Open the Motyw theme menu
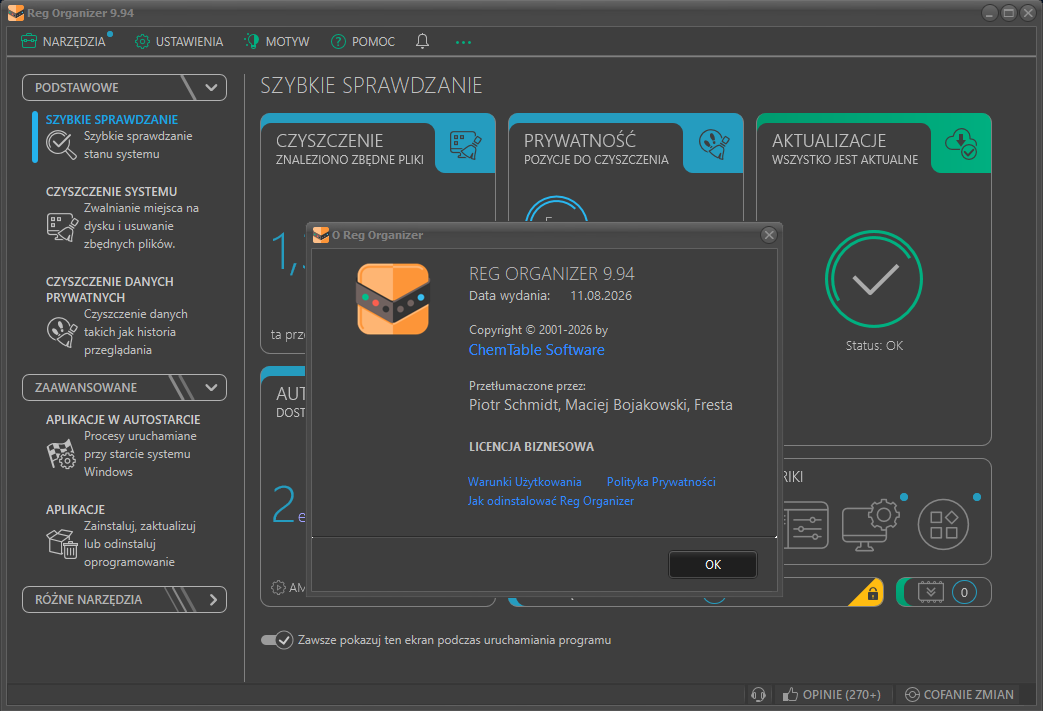 pyautogui.click(x=277, y=41)
